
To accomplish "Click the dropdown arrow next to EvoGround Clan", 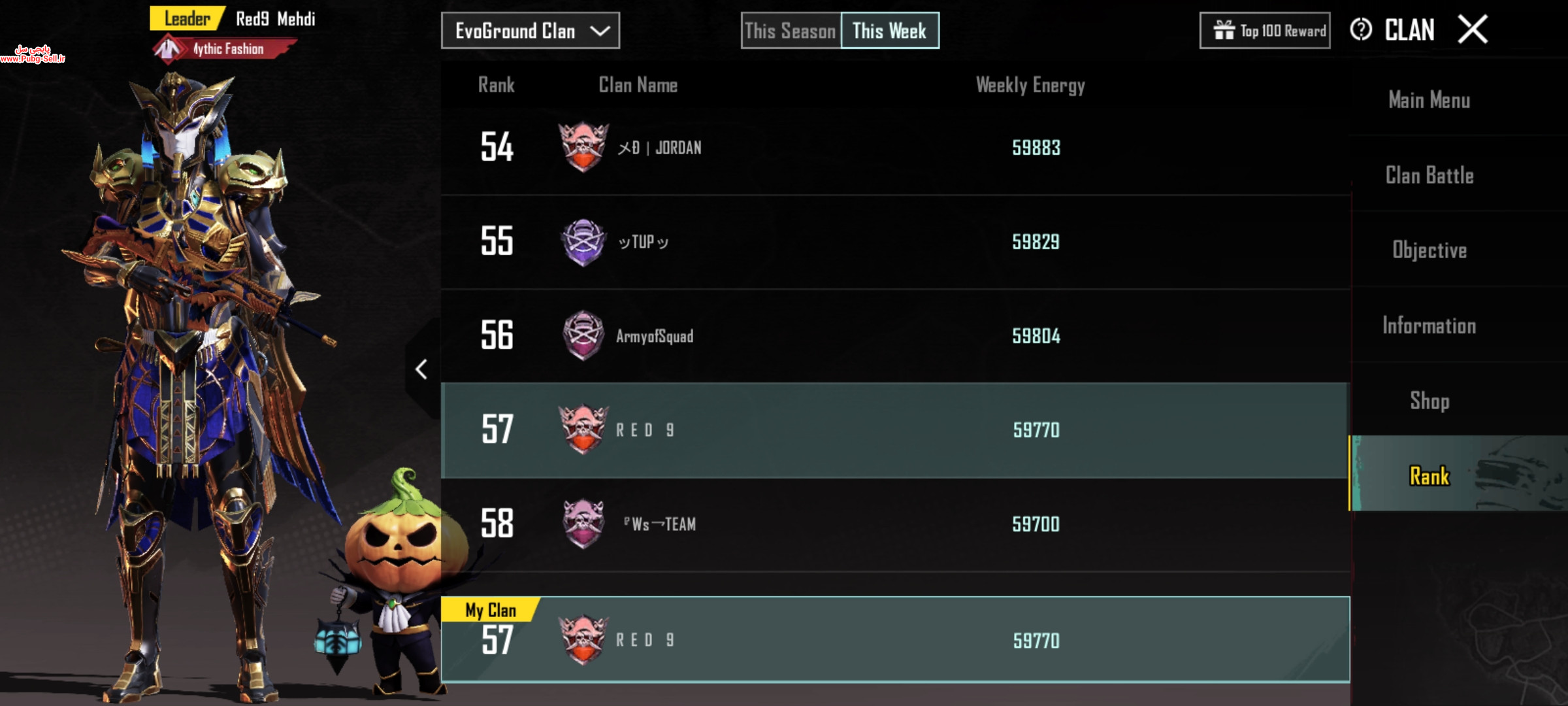I will coord(600,31).
